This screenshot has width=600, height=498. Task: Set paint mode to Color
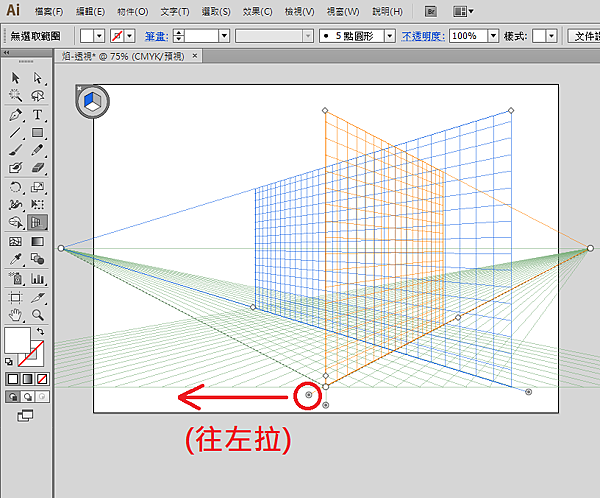point(13,379)
